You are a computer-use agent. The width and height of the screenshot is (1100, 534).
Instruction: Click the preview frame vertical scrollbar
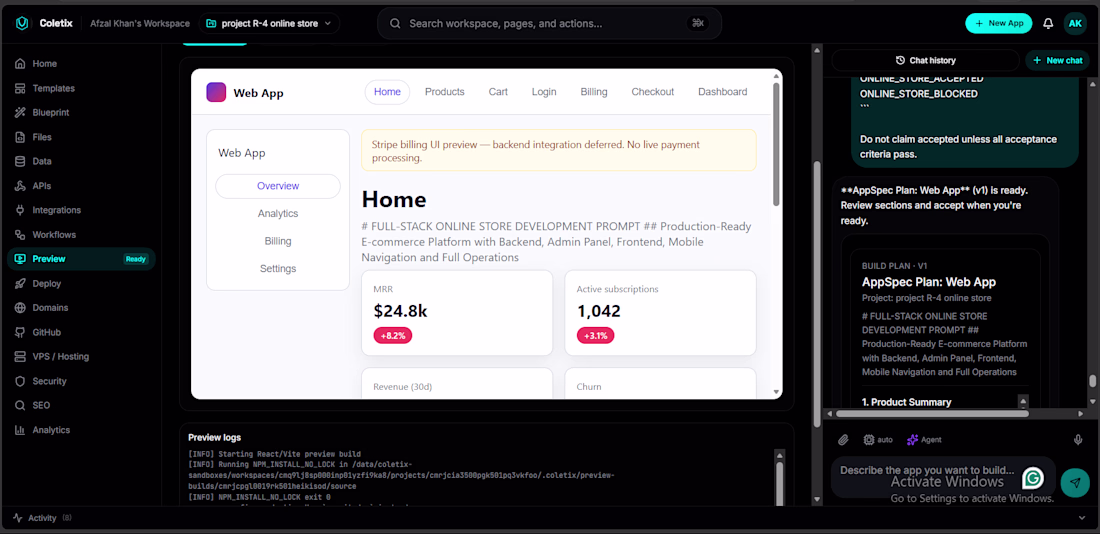776,145
